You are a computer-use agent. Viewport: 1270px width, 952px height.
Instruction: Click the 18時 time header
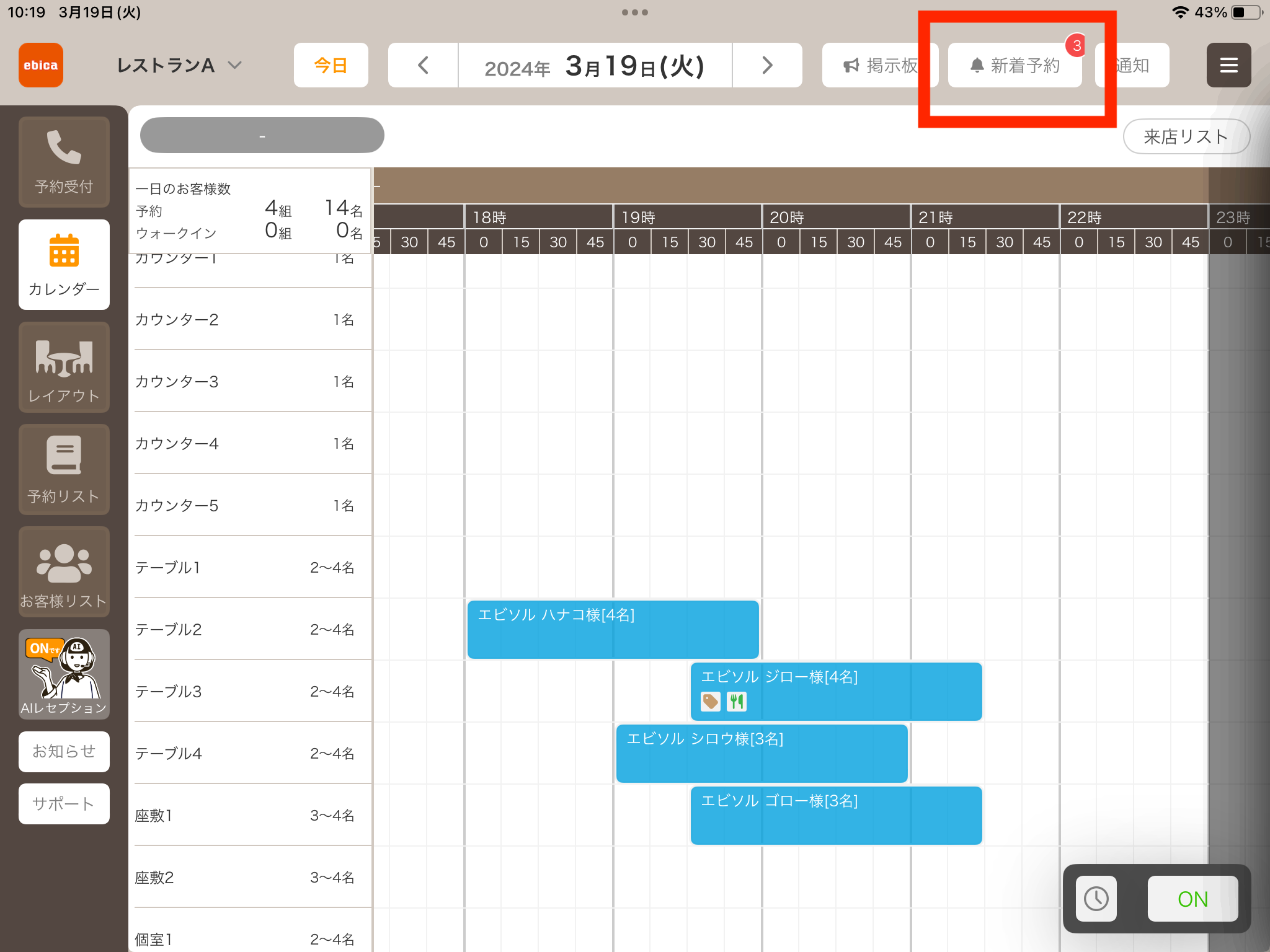[539, 218]
